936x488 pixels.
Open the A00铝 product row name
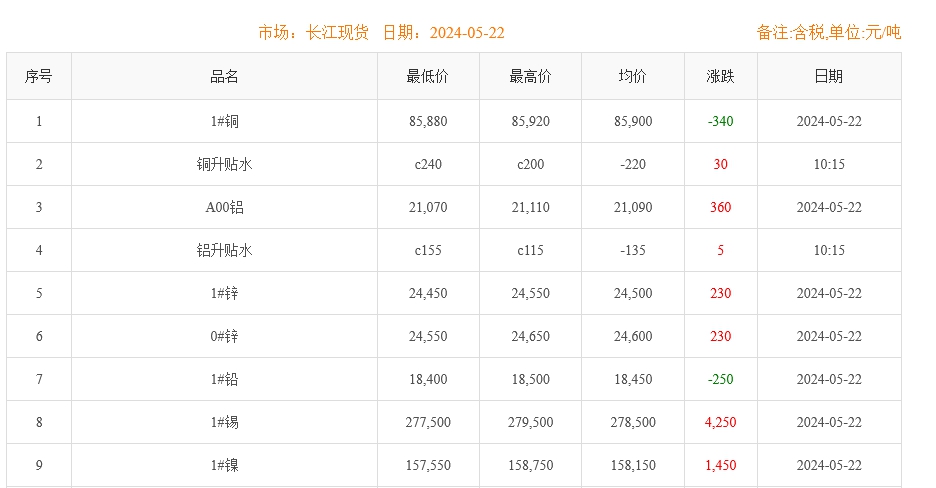tap(224, 208)
